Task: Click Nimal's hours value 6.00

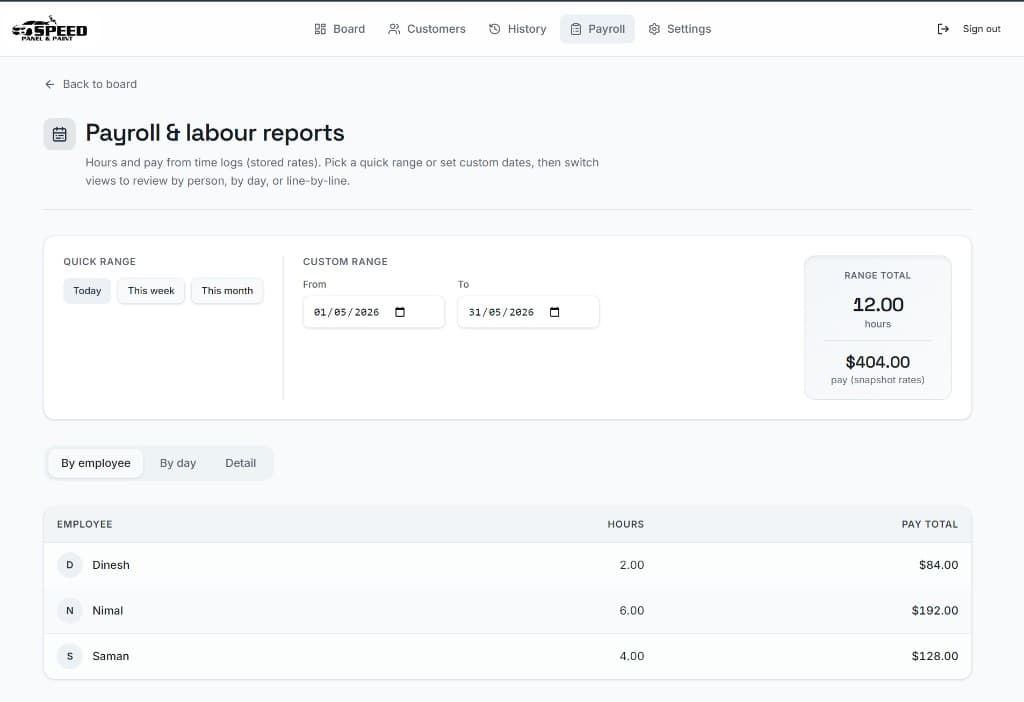Action: pyautogui.click(x=632, y=611)
